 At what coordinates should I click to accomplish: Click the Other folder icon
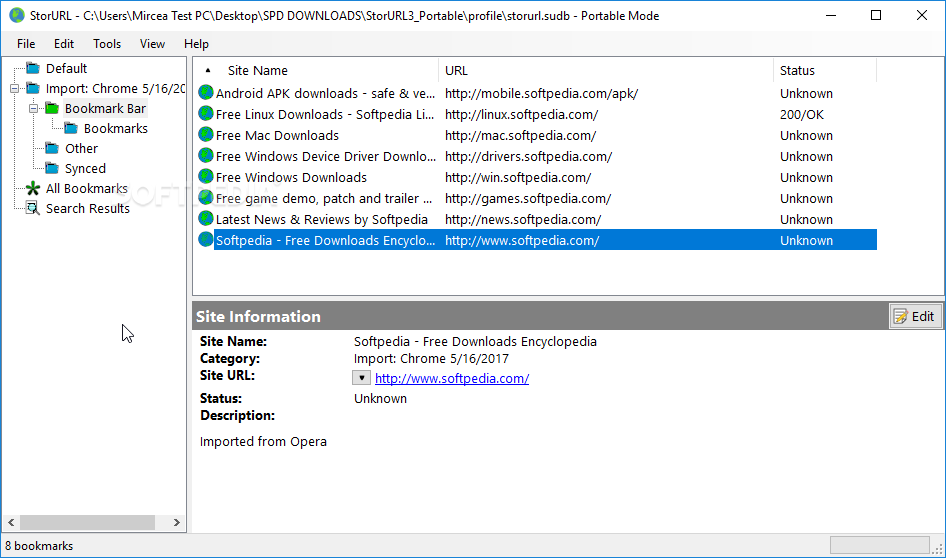pos(52,148)
